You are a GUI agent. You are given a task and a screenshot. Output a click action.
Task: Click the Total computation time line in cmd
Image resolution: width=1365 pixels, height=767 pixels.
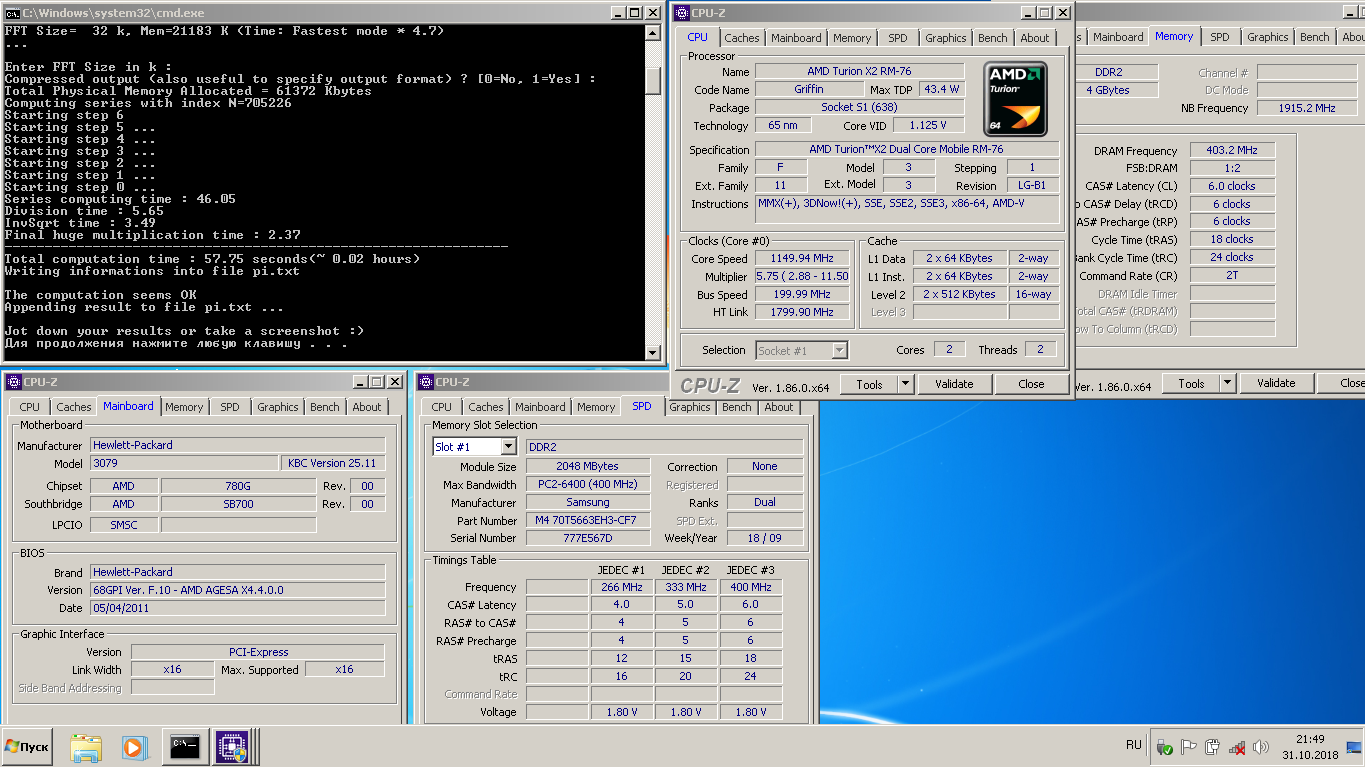pyautogui.click(x=212, y=259)
